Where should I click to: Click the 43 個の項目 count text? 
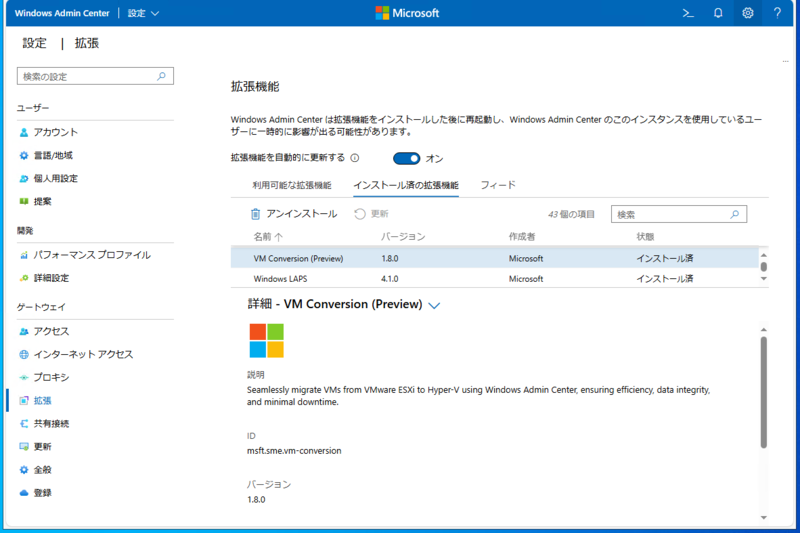pos(571,214)
